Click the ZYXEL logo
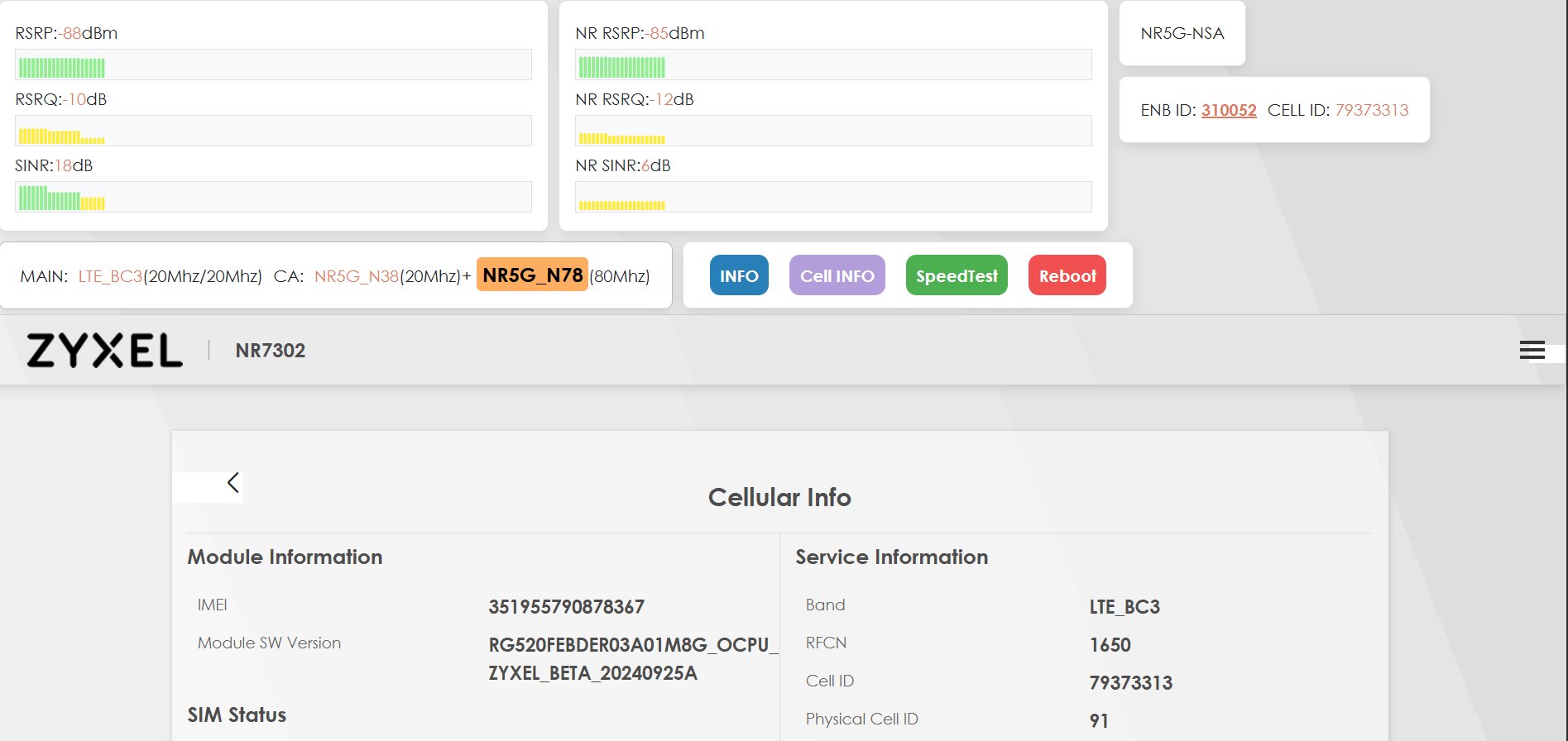Screen dimensions: 1568x741 pyautogui.click(x=104, y=351)
